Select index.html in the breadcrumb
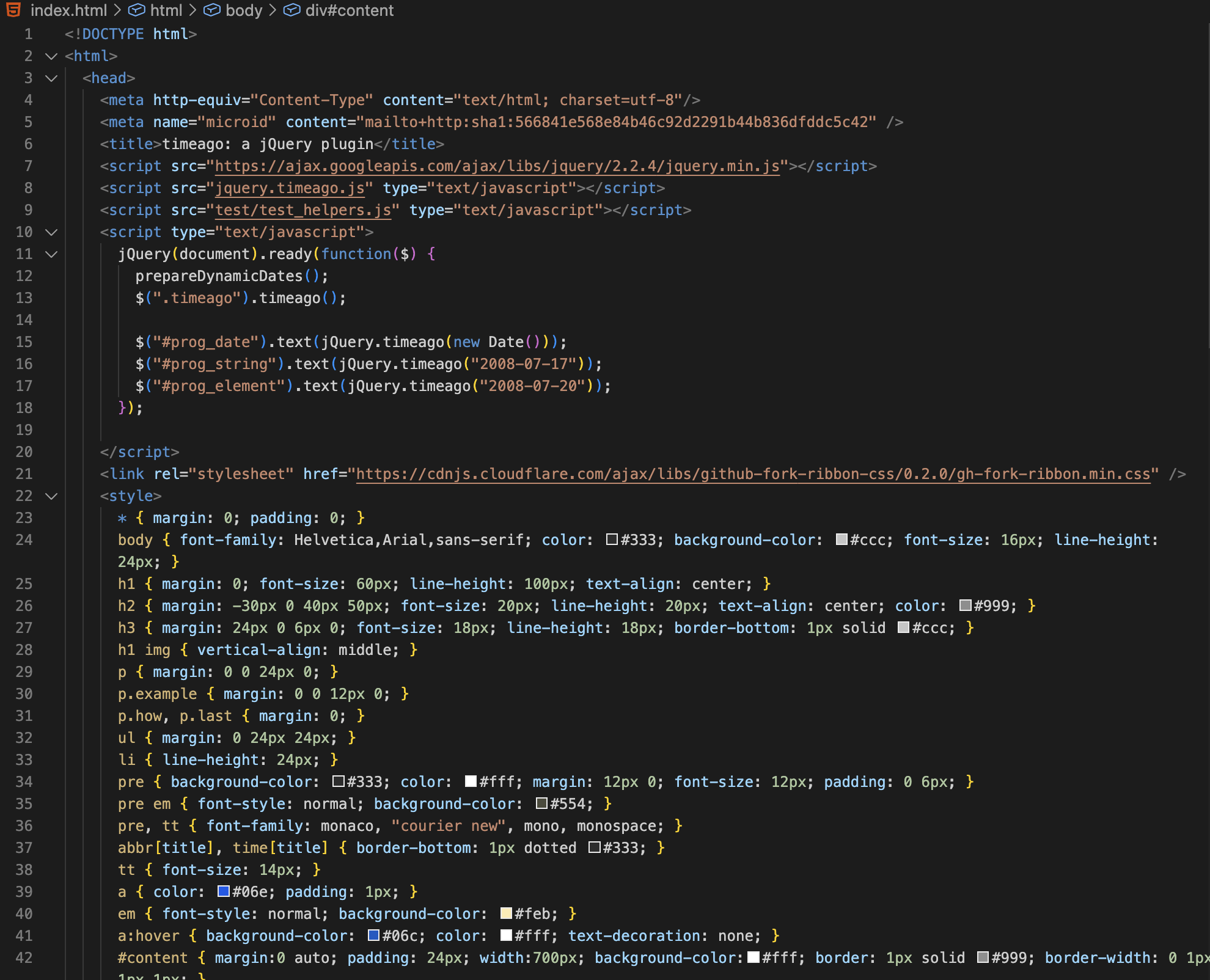The height and width of the screenshot is (980, 1210). (x=68, y=10)
